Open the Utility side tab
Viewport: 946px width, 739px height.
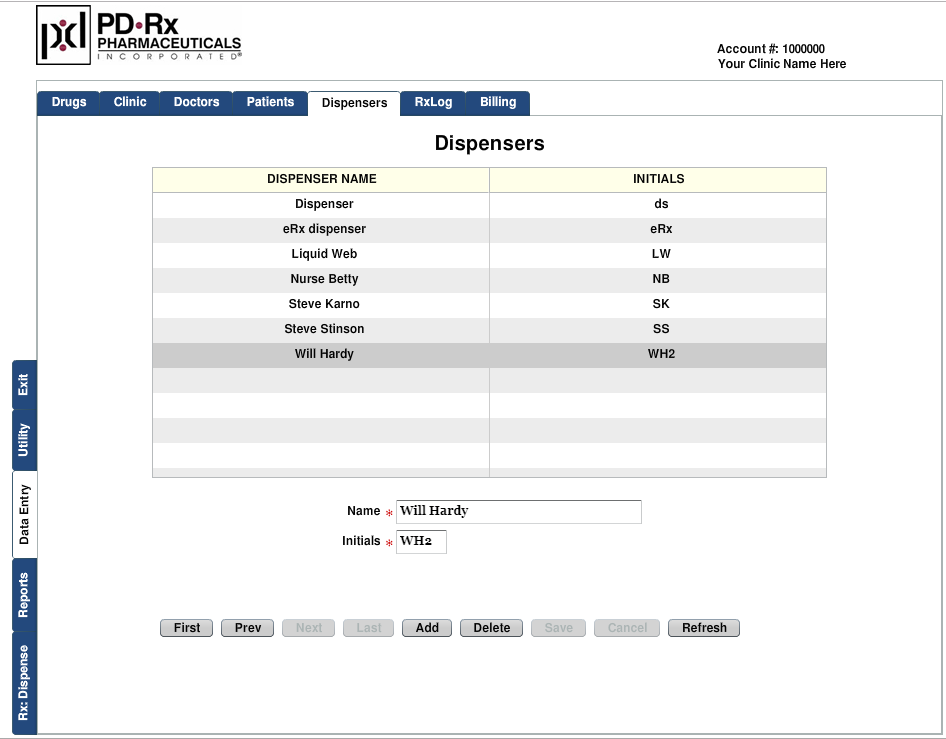pyautogui.click(x=24, y=440)
